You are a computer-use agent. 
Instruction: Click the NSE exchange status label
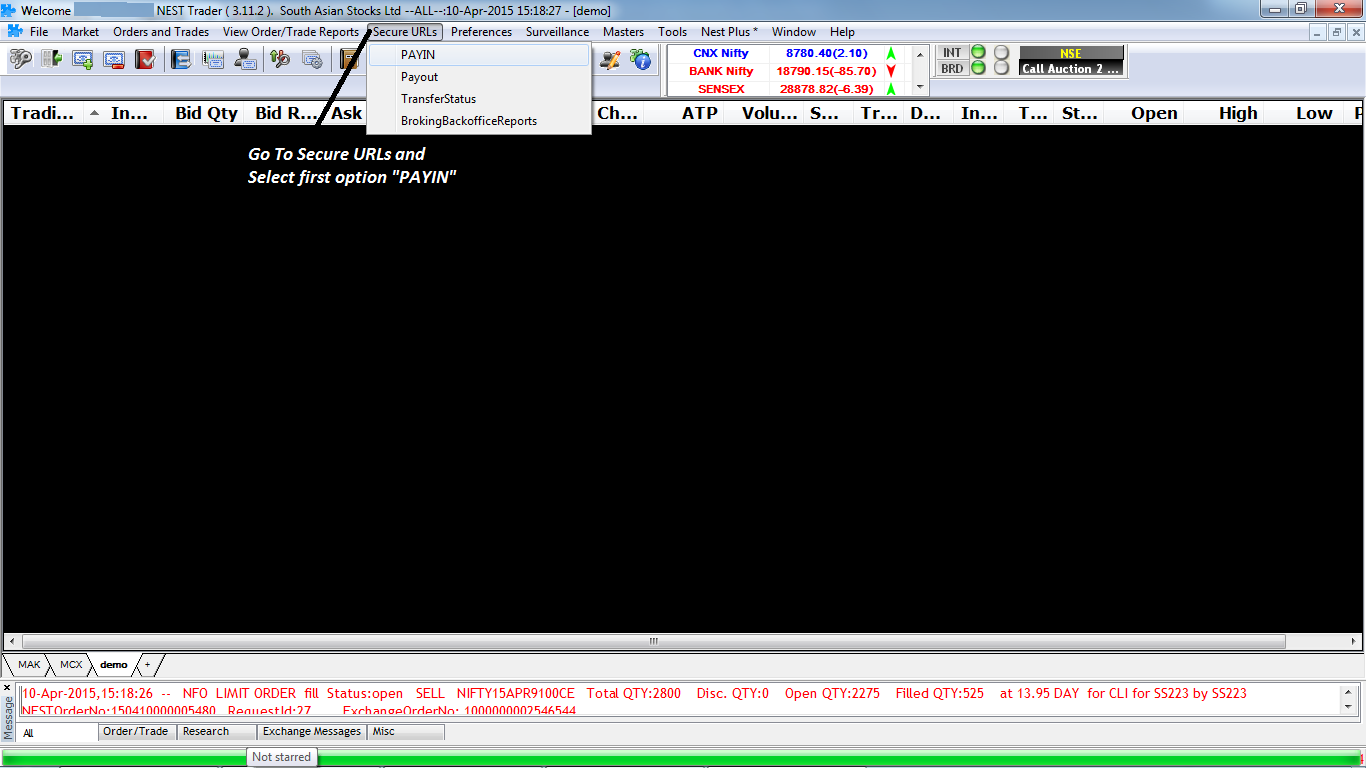pyautogui.click(x=1071, y=53)
